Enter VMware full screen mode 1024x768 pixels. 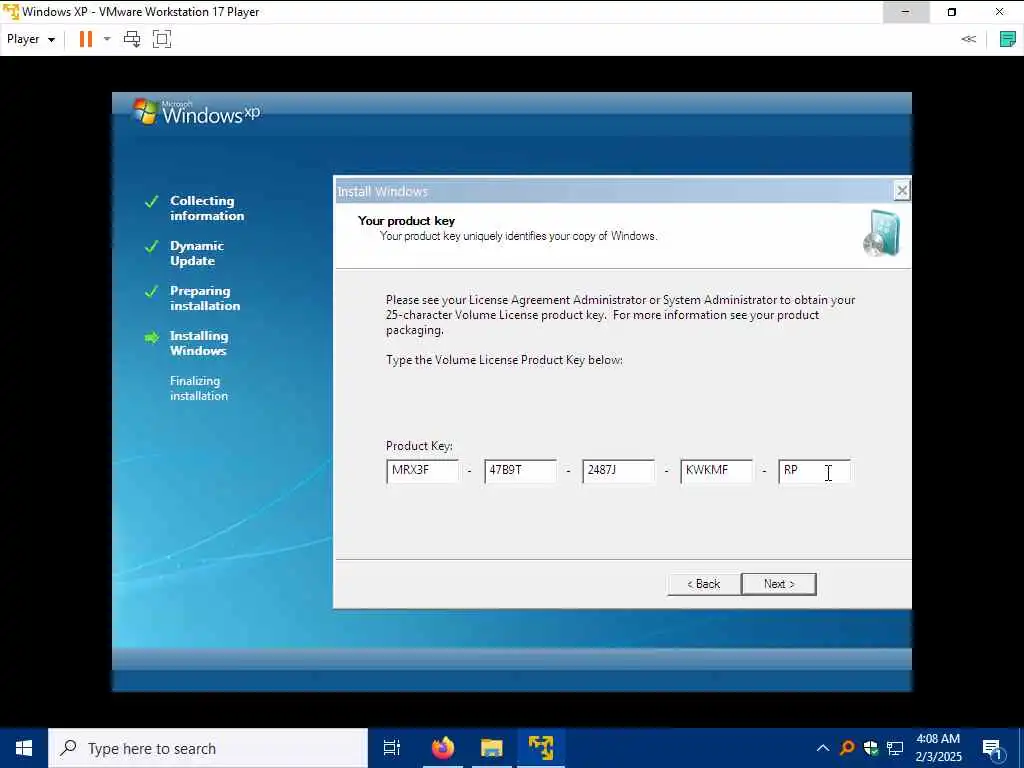coord(162,39)
